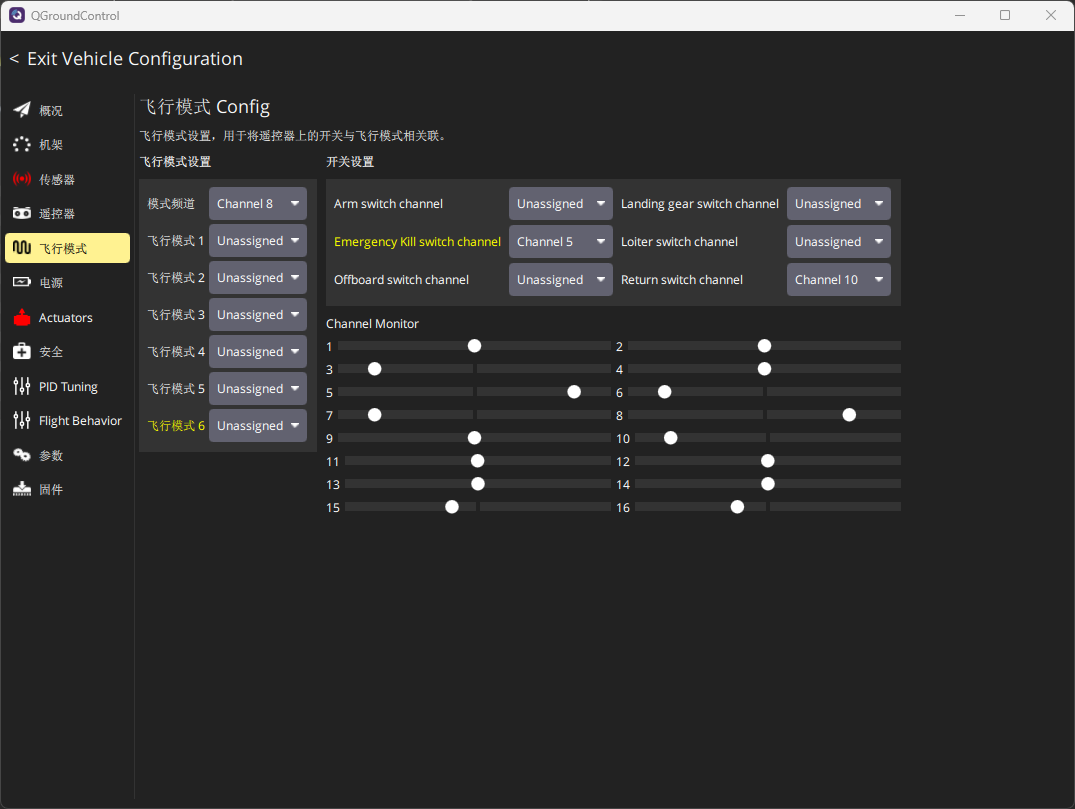The image size is (1075, 809).
Task: Click the 安全 first-aid kit icon
Action: pyautogui.click(x=22, y=352)
